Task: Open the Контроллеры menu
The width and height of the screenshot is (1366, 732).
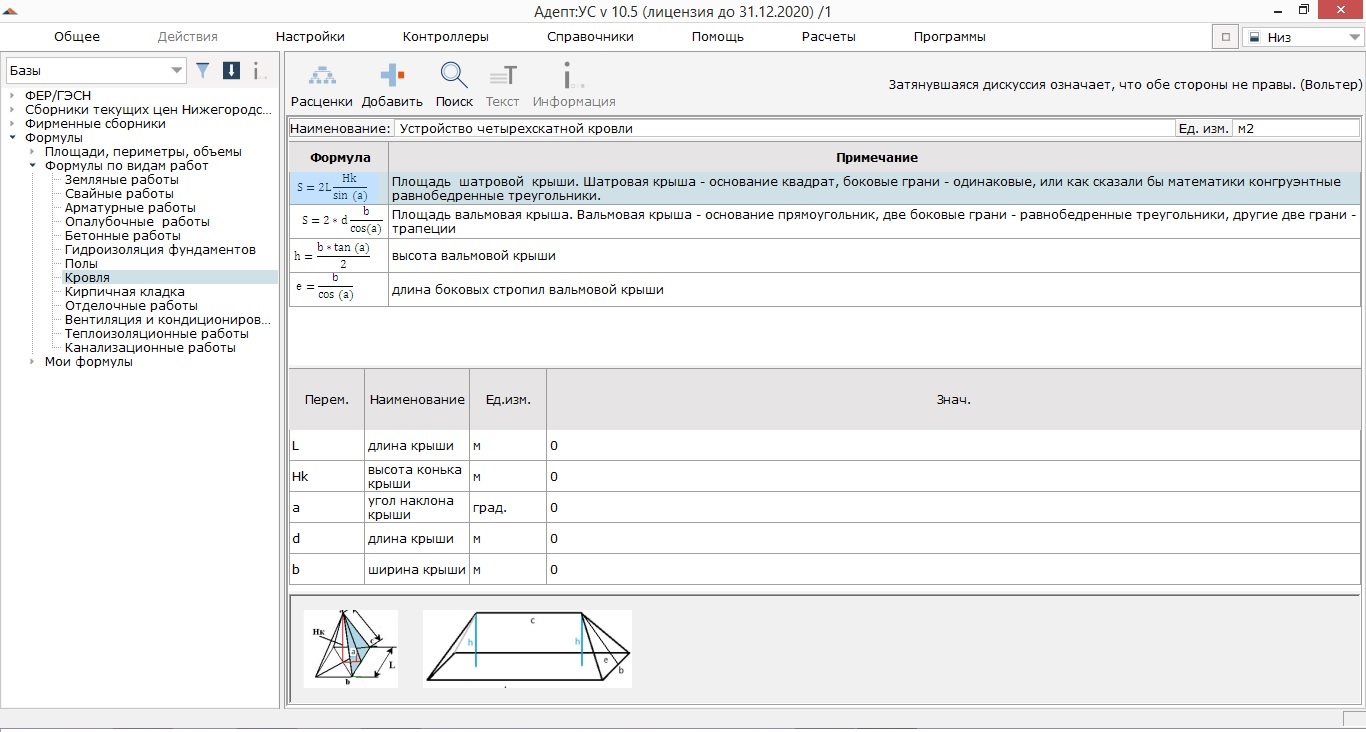Action: (446, 37)
